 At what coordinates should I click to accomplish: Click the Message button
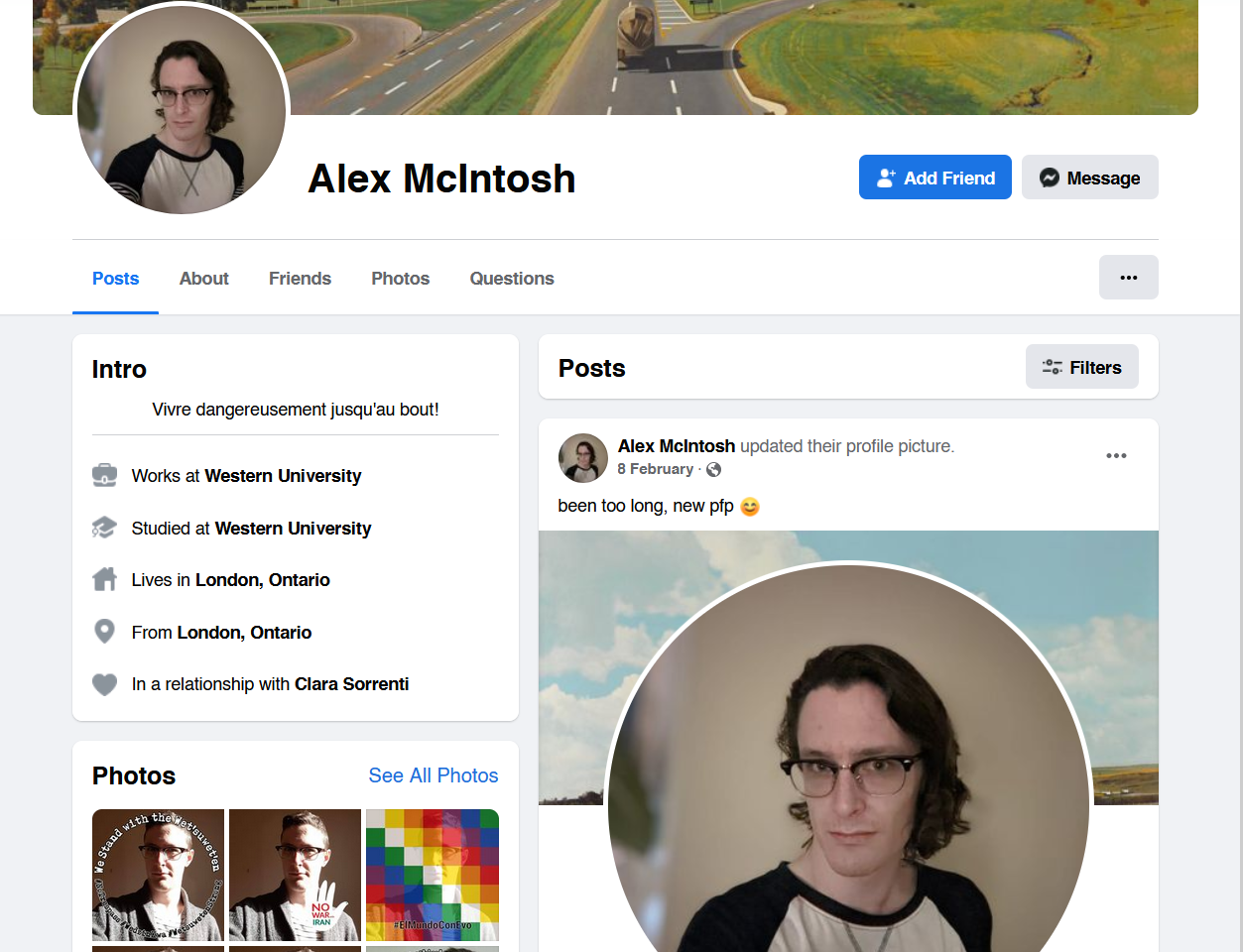click(1090, 178)
